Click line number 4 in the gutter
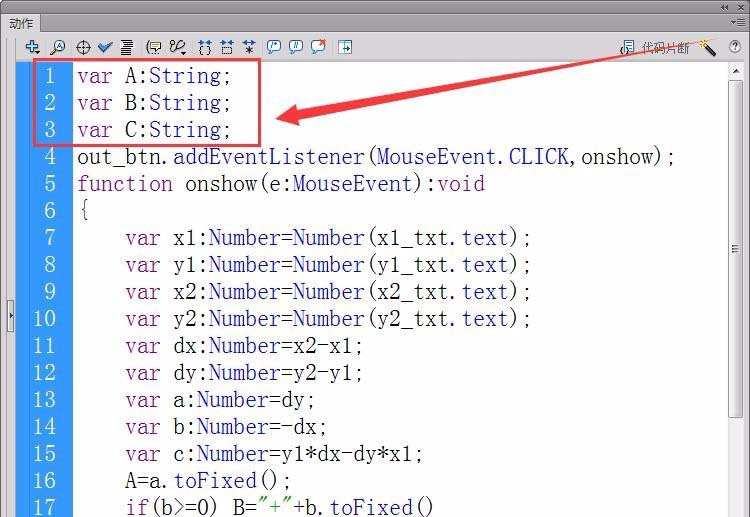Image resolution: width=750 pixels, height=517 pixels. (50, 156)
